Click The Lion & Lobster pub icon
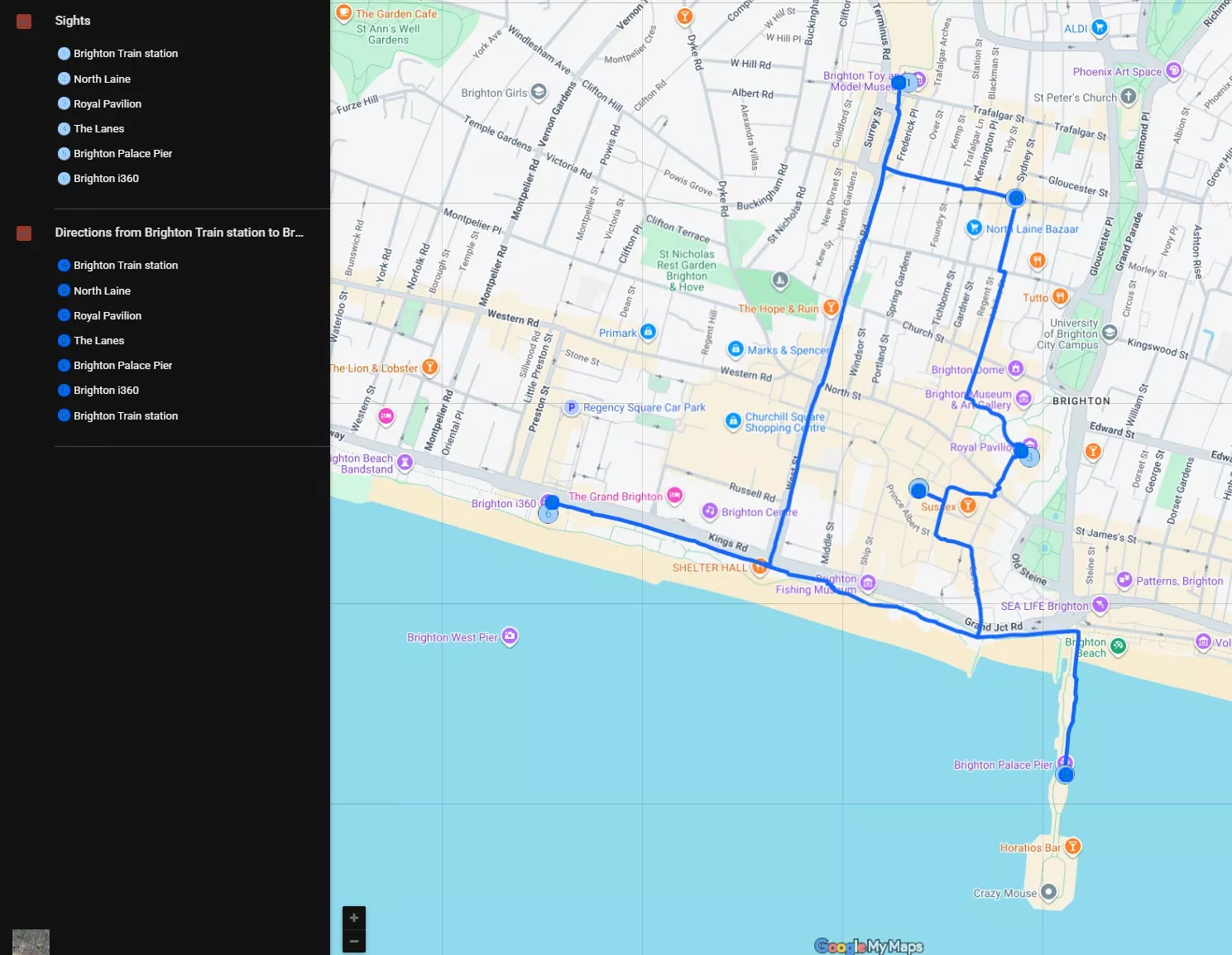This screenshot has height=955, width=1232. tap(429, 367)
